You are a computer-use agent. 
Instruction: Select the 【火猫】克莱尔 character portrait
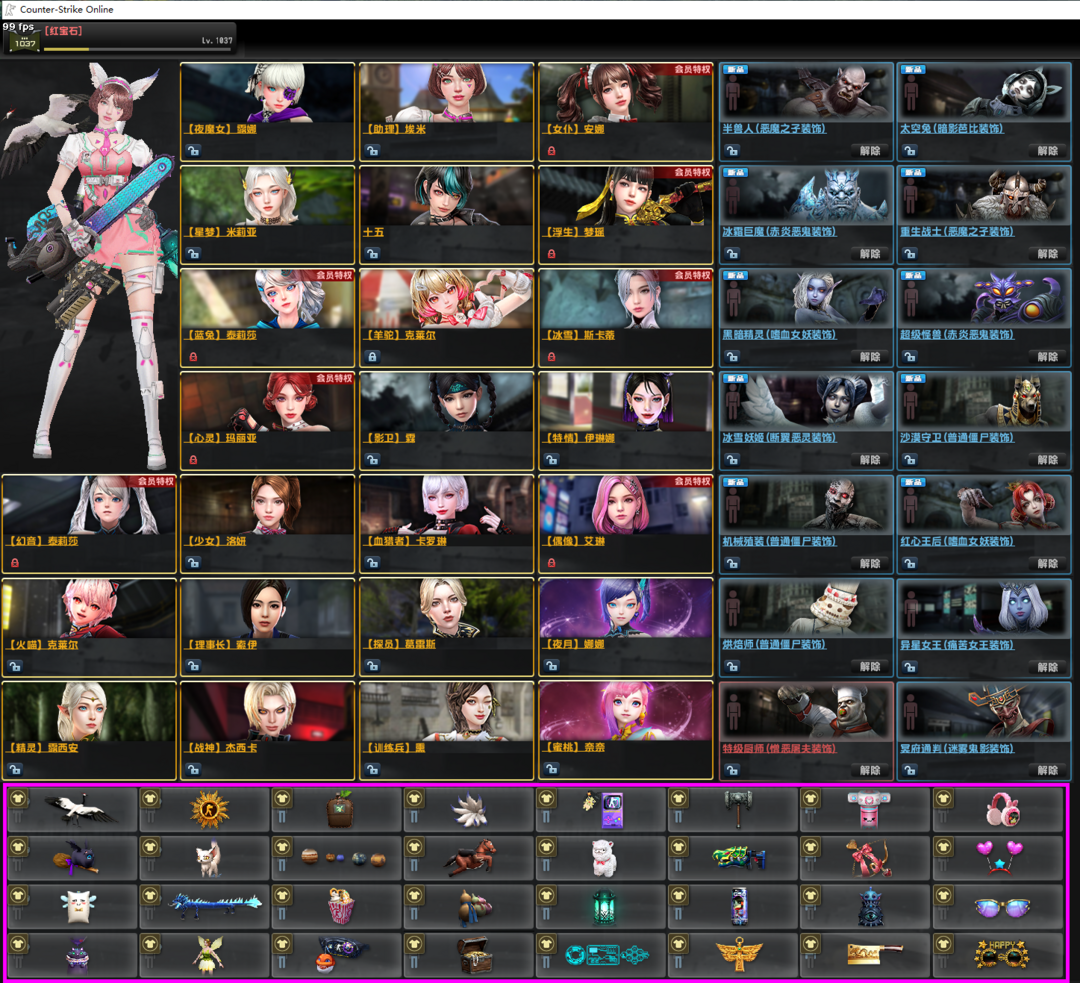click(x=88, y=609)
